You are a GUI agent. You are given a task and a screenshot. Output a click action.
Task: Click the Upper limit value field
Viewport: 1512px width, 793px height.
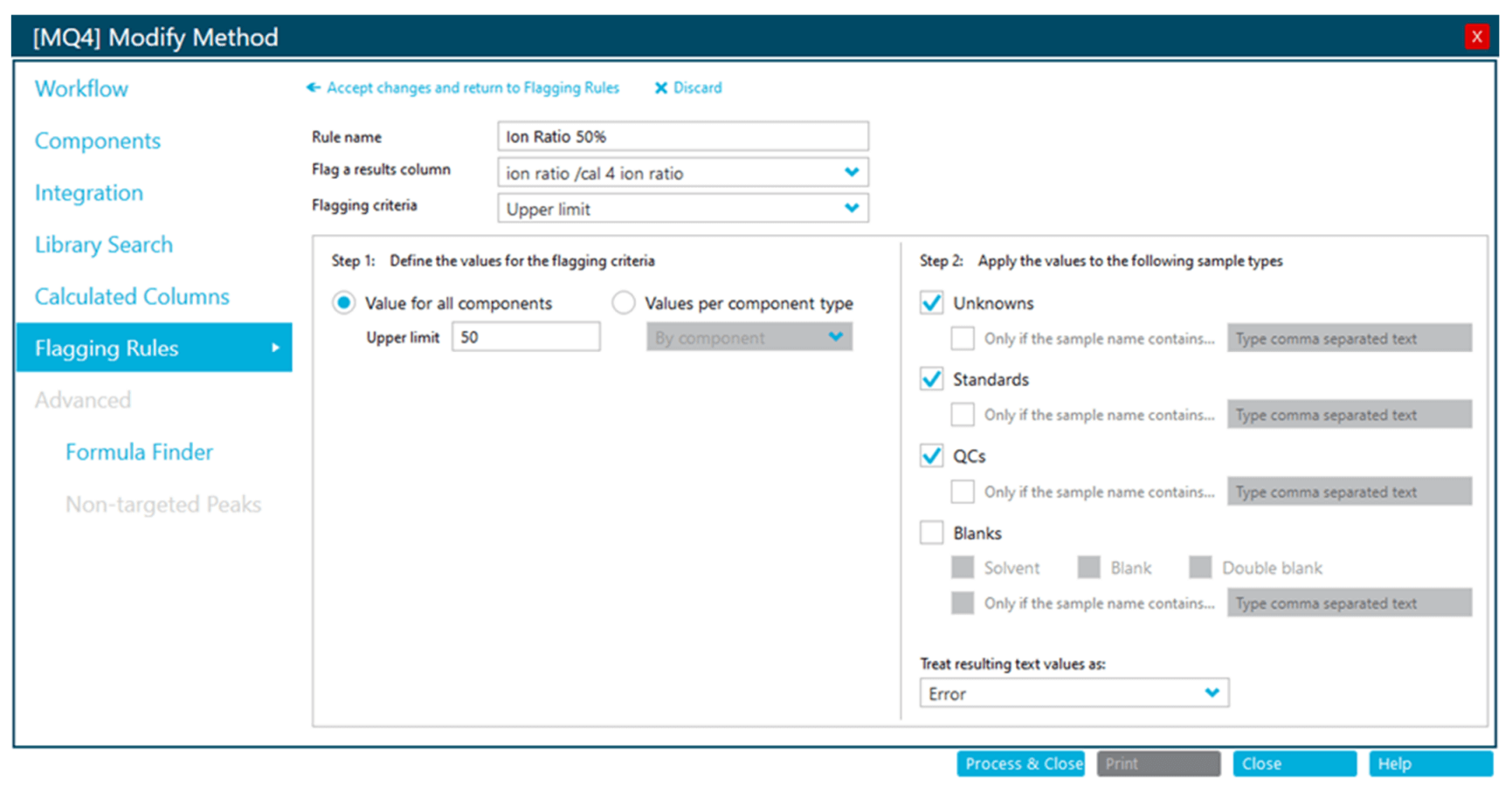[x=526, y=337]
